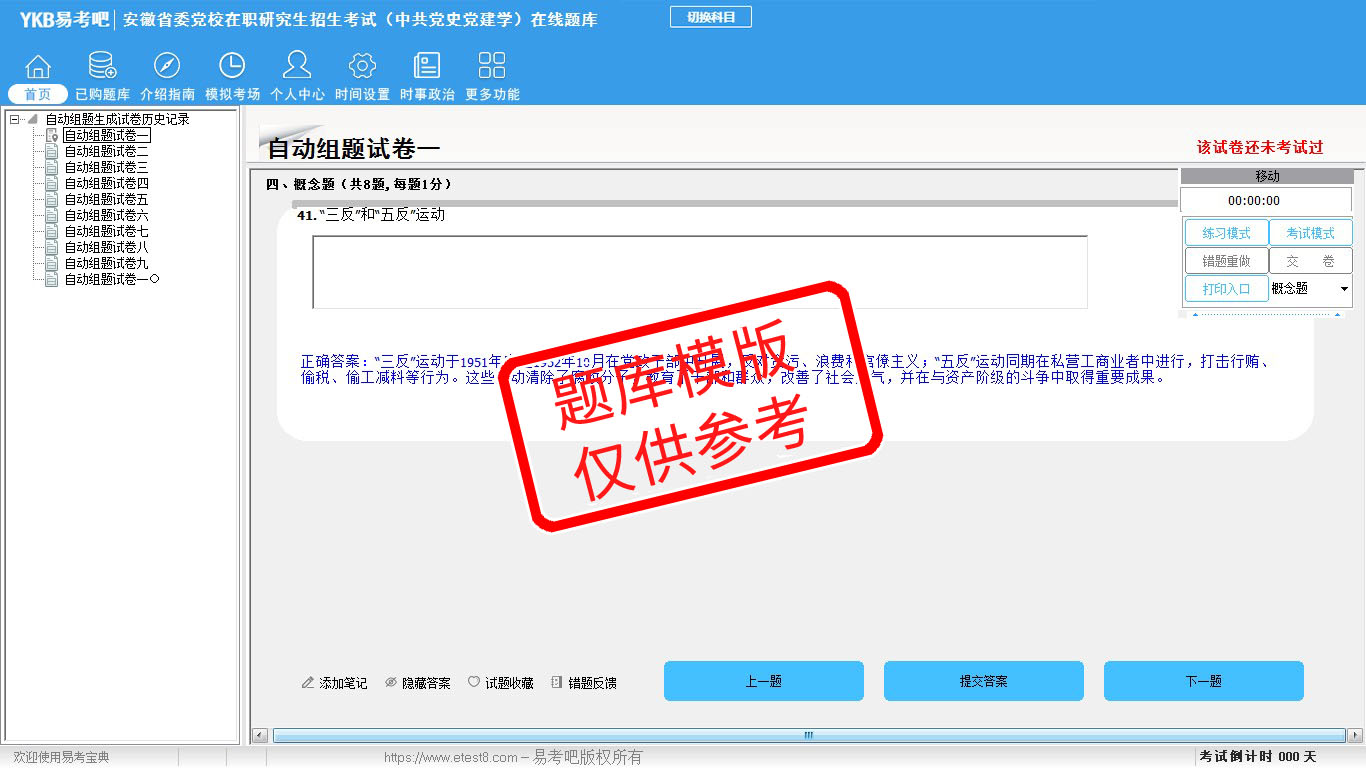Click the horizontal scrollbar at the bottom
Viewport: 1366px width, 768px height.
coord(808,735)
